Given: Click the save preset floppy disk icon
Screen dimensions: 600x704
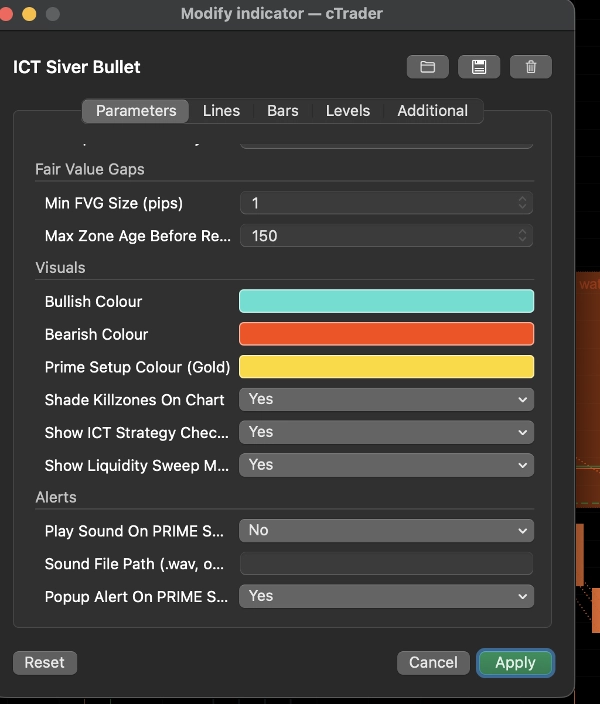Looking at the screenshot, I should 479,67.
